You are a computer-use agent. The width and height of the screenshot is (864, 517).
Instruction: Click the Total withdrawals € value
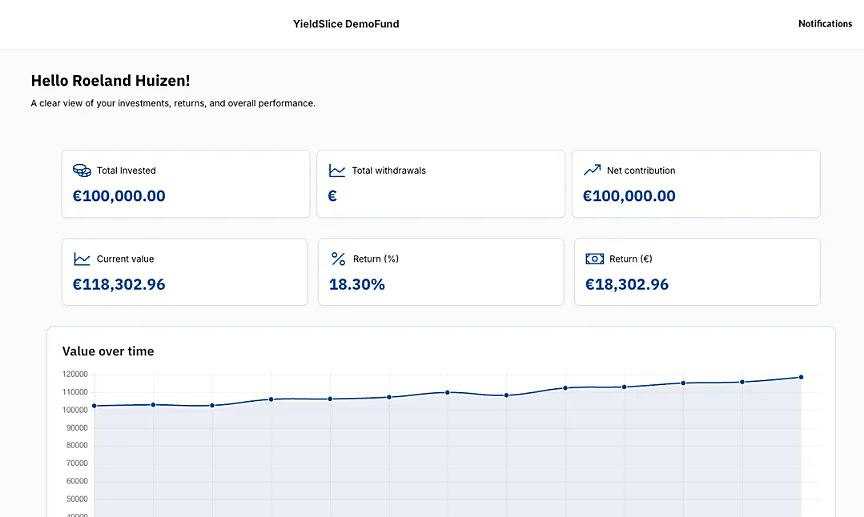click(332, 196)
